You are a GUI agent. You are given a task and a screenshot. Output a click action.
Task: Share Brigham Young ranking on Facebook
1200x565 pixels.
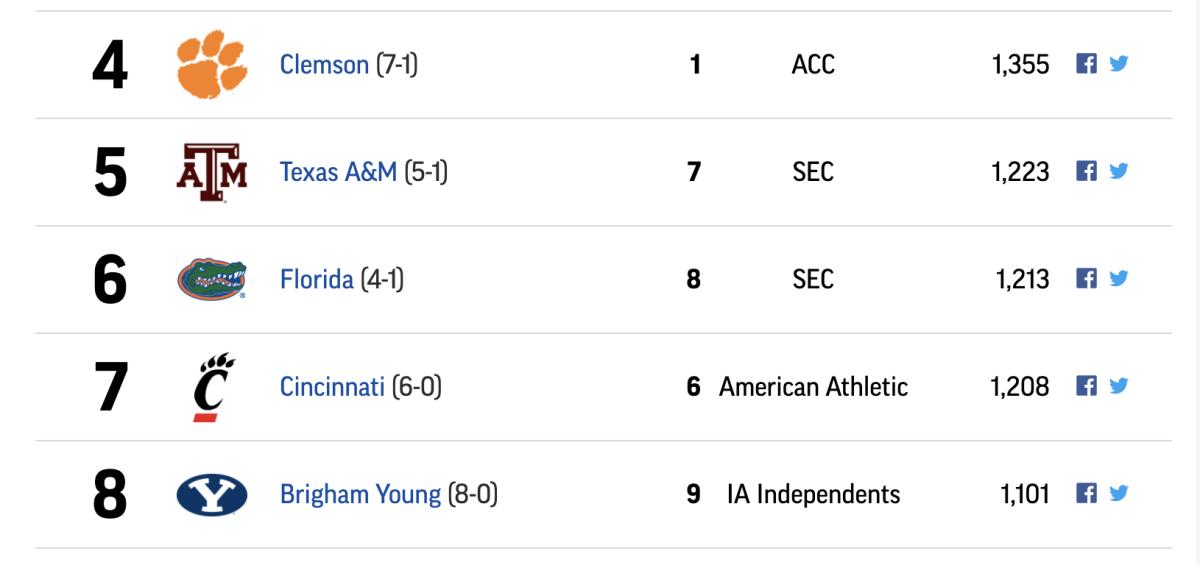[x=1086, y=493]
